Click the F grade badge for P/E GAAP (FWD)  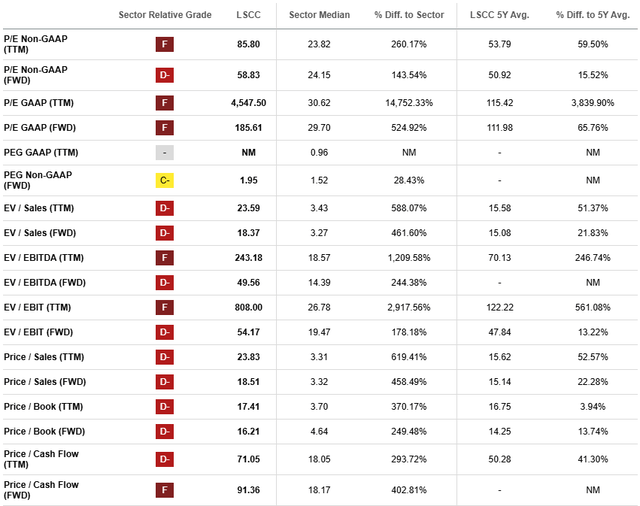point(164,128)
